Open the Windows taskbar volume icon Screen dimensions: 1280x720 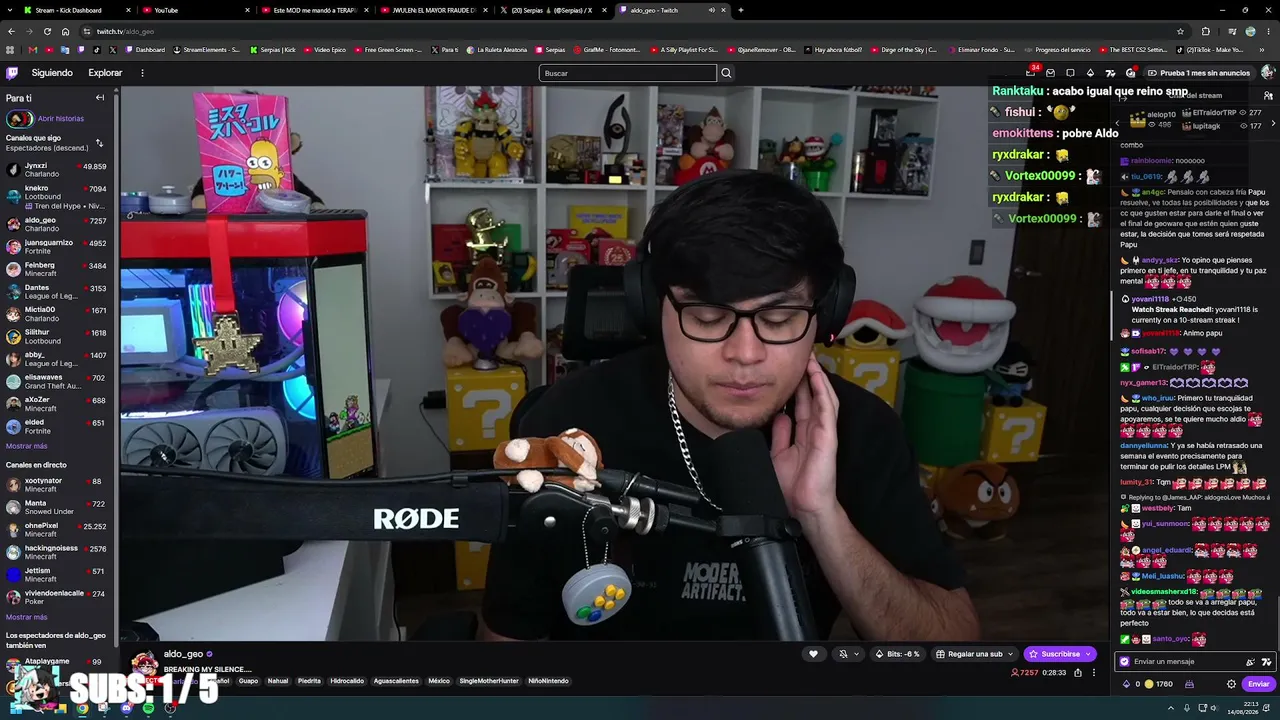click(x=1216, y=709)
